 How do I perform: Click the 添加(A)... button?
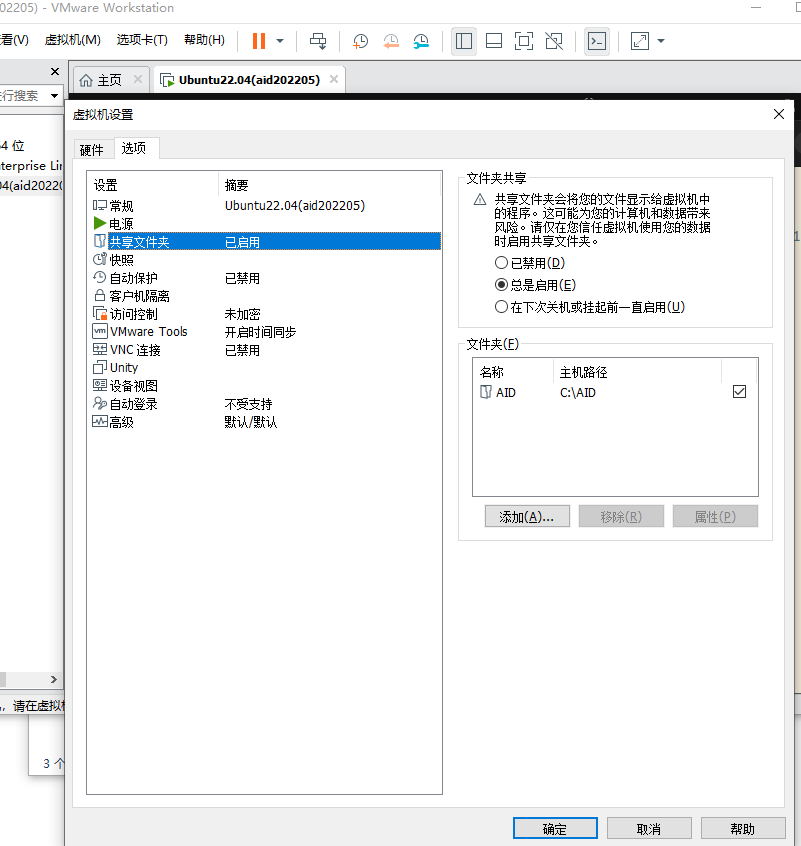(x=527, y=516)
